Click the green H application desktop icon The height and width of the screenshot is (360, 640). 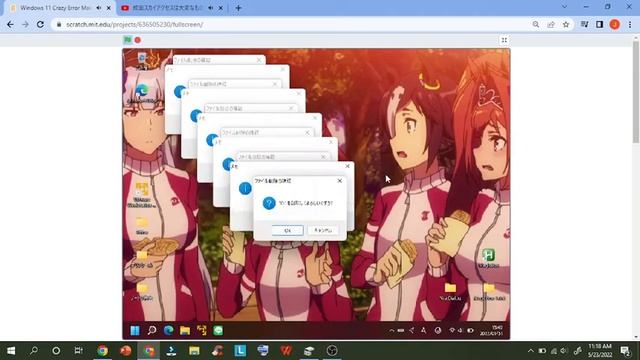488,258
